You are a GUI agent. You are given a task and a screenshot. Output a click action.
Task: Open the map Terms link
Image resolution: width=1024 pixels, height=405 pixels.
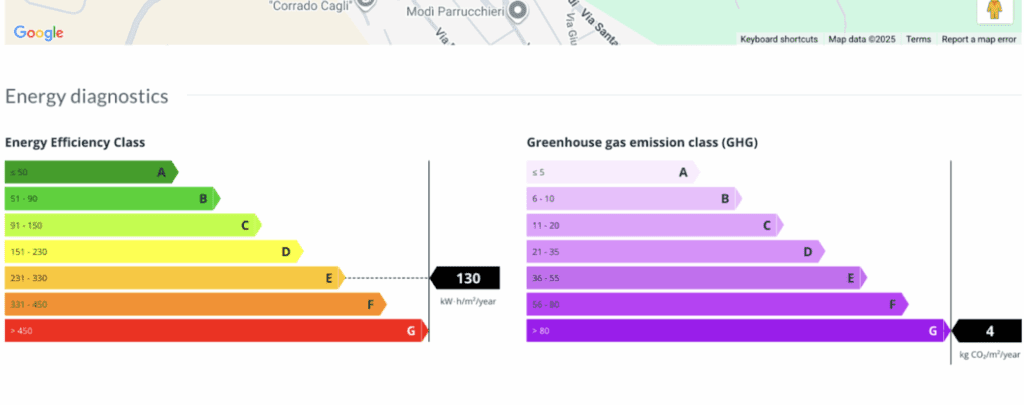click(x=918, y=39)
